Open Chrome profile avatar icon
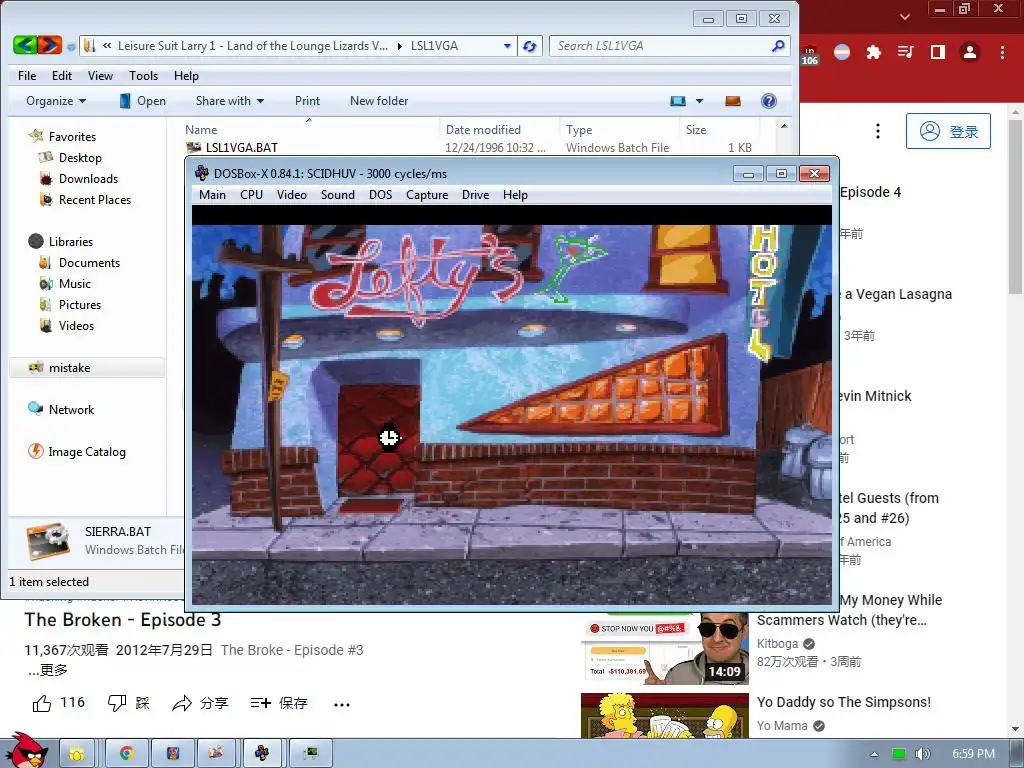Screen dimensions: 1024x768 (x=970, y=52)
